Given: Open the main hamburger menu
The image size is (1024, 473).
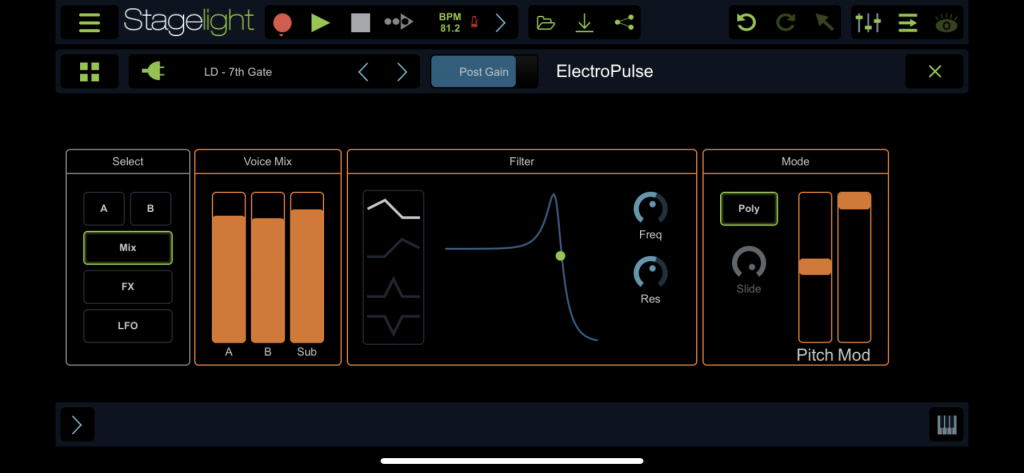Looking at the screenshot, I should pyautogui.click(x=89, y=22).
